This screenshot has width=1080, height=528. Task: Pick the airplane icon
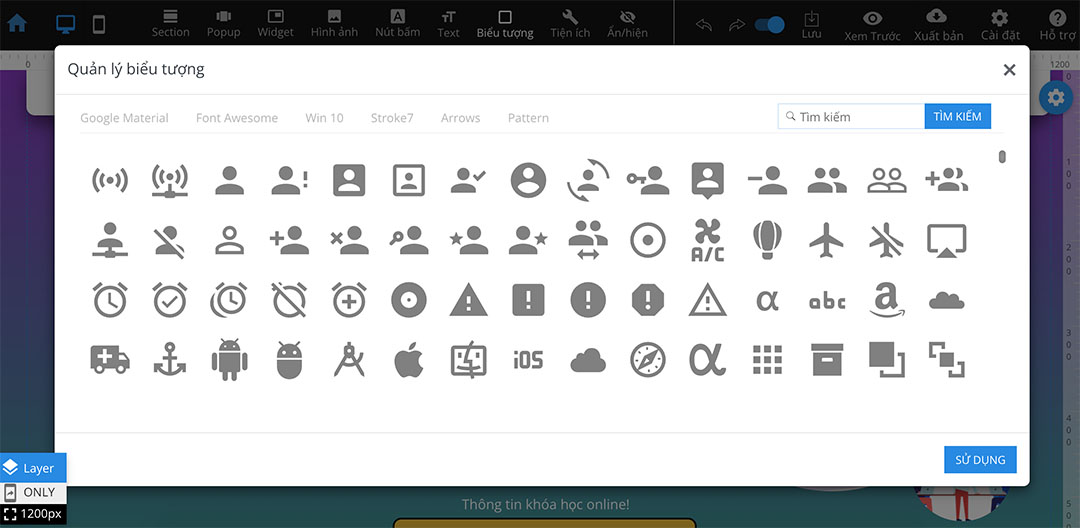coord(827,240)
